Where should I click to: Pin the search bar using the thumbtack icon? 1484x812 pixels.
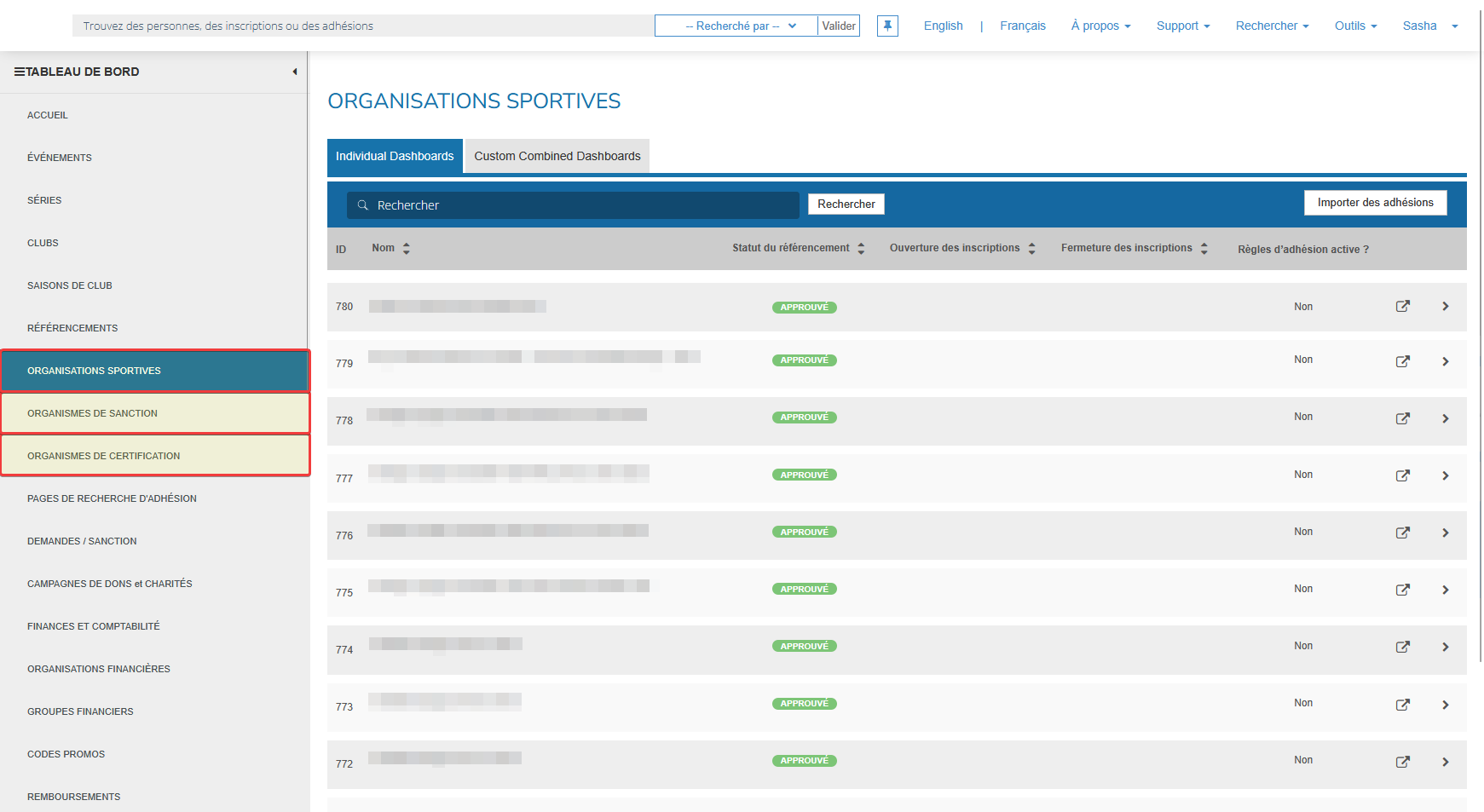887,26
